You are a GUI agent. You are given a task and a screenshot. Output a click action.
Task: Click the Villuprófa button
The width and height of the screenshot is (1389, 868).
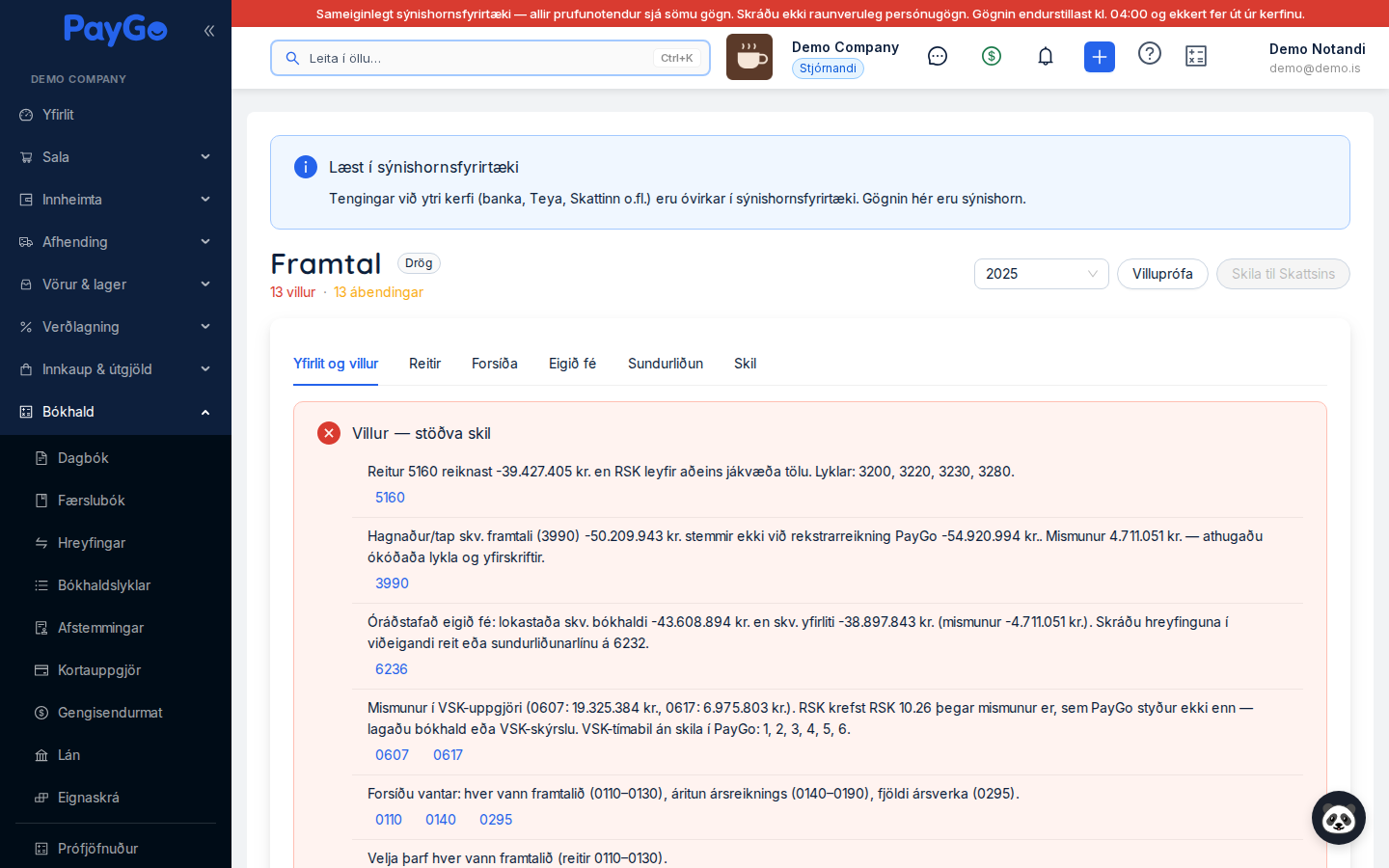click(x=1162, y=274)
